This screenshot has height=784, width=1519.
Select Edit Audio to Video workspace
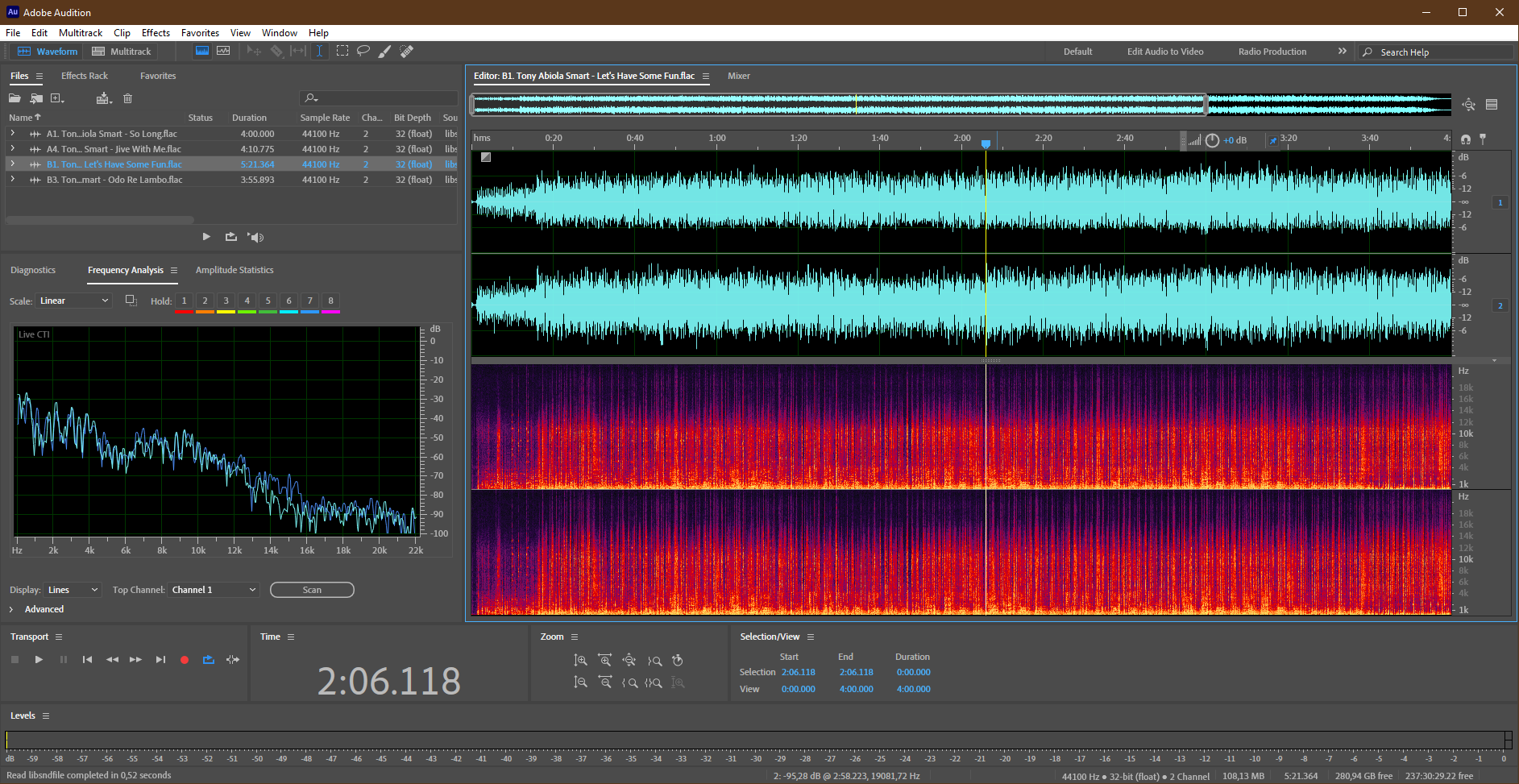click(x=1165, y=52)
